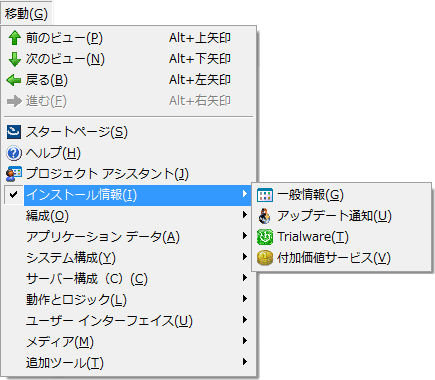Click the スタートページ icon
Viewport: 435px width, 380px height.
point(14,132)
